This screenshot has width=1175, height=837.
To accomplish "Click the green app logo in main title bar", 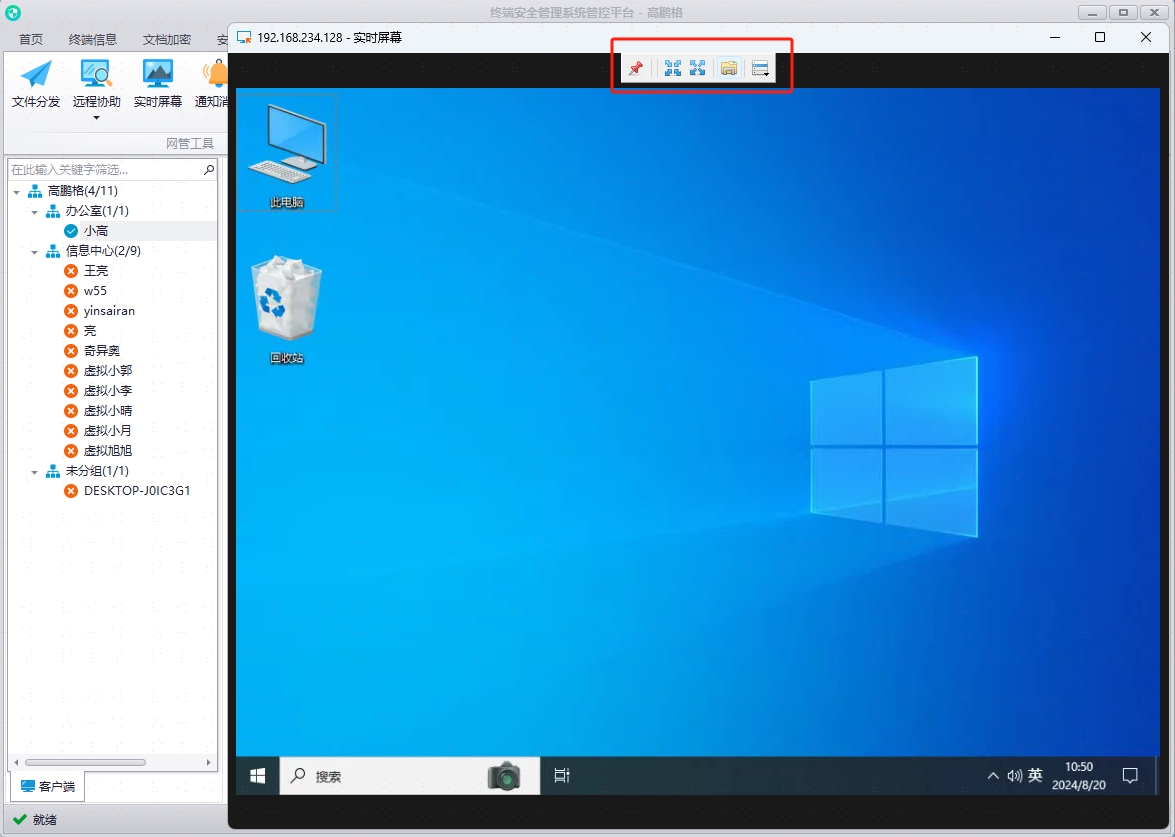I will (13, 13).
